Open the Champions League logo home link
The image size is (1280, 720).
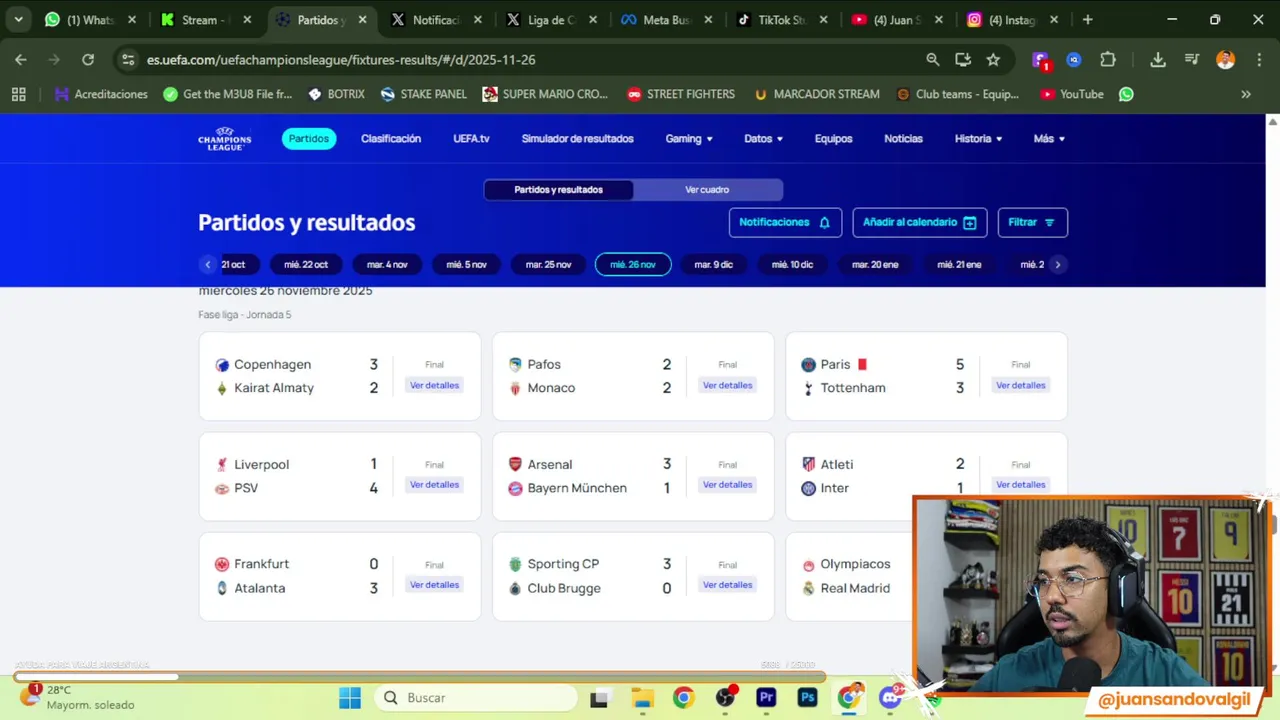[x=224, y=139]
